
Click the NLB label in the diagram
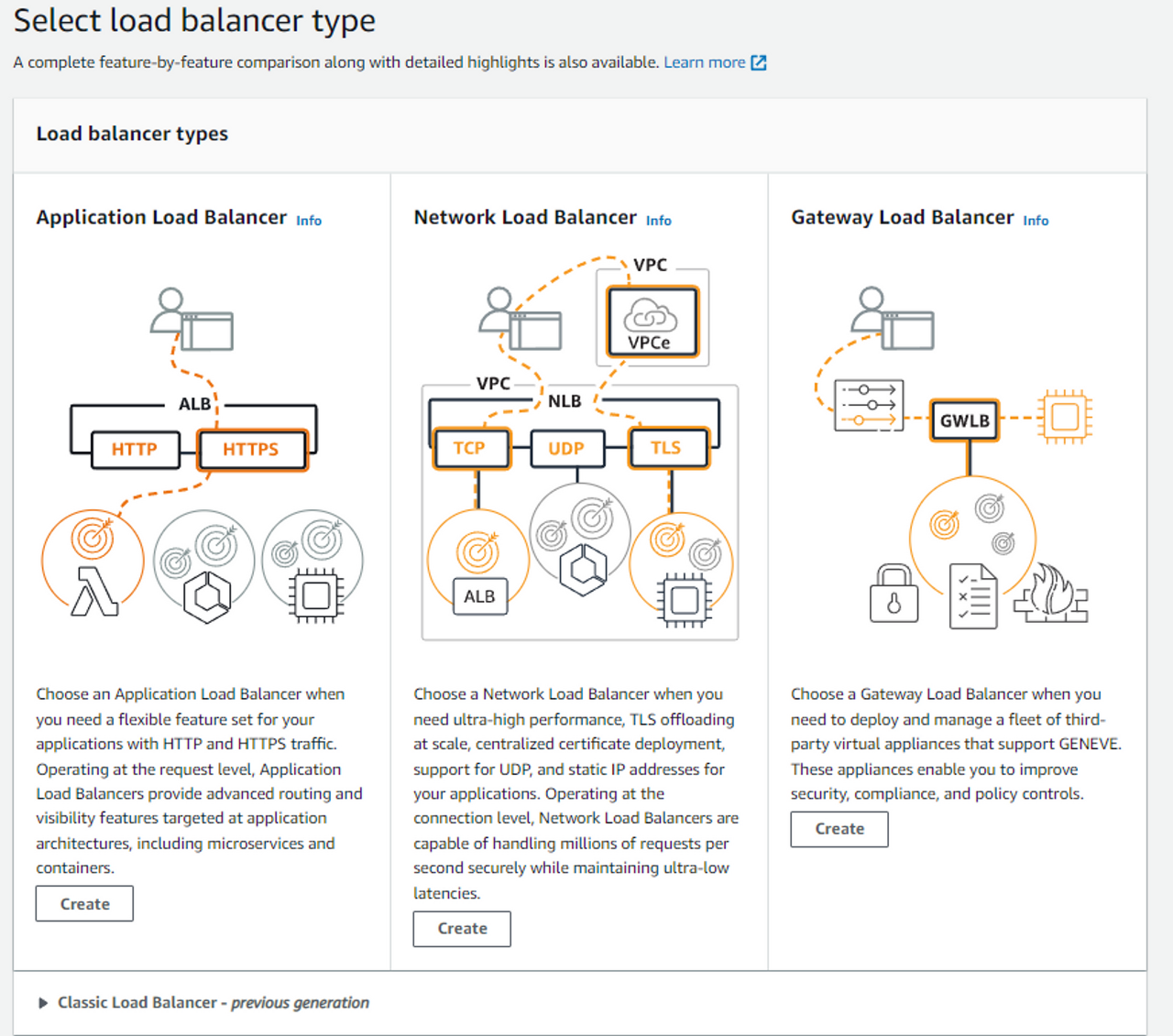point(565,401)
